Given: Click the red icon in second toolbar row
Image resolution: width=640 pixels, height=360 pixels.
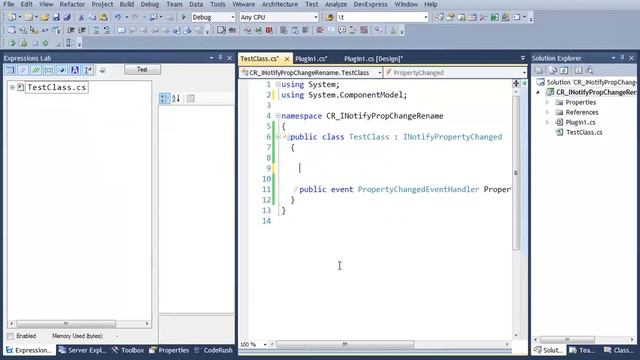Looking at the screenshot, I should click(x=269, y=30).
